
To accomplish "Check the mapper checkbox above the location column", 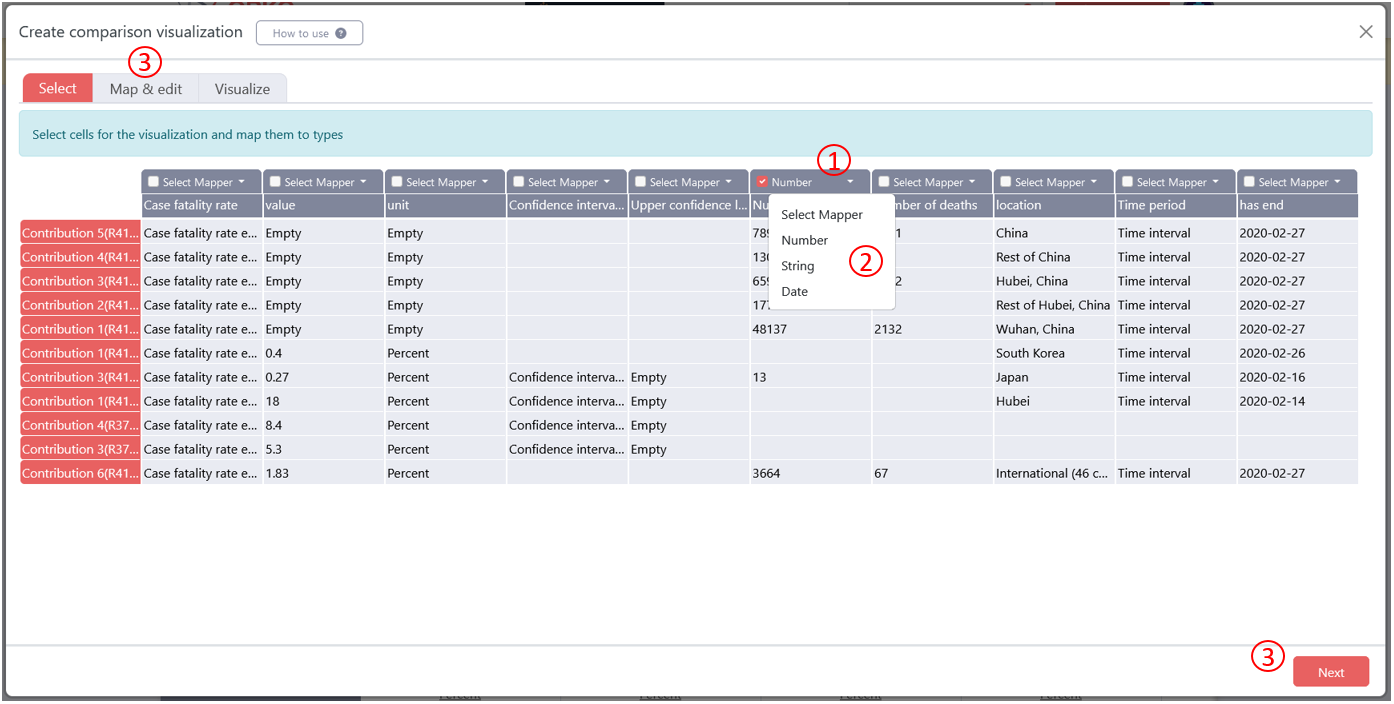I will (1005, 182).
